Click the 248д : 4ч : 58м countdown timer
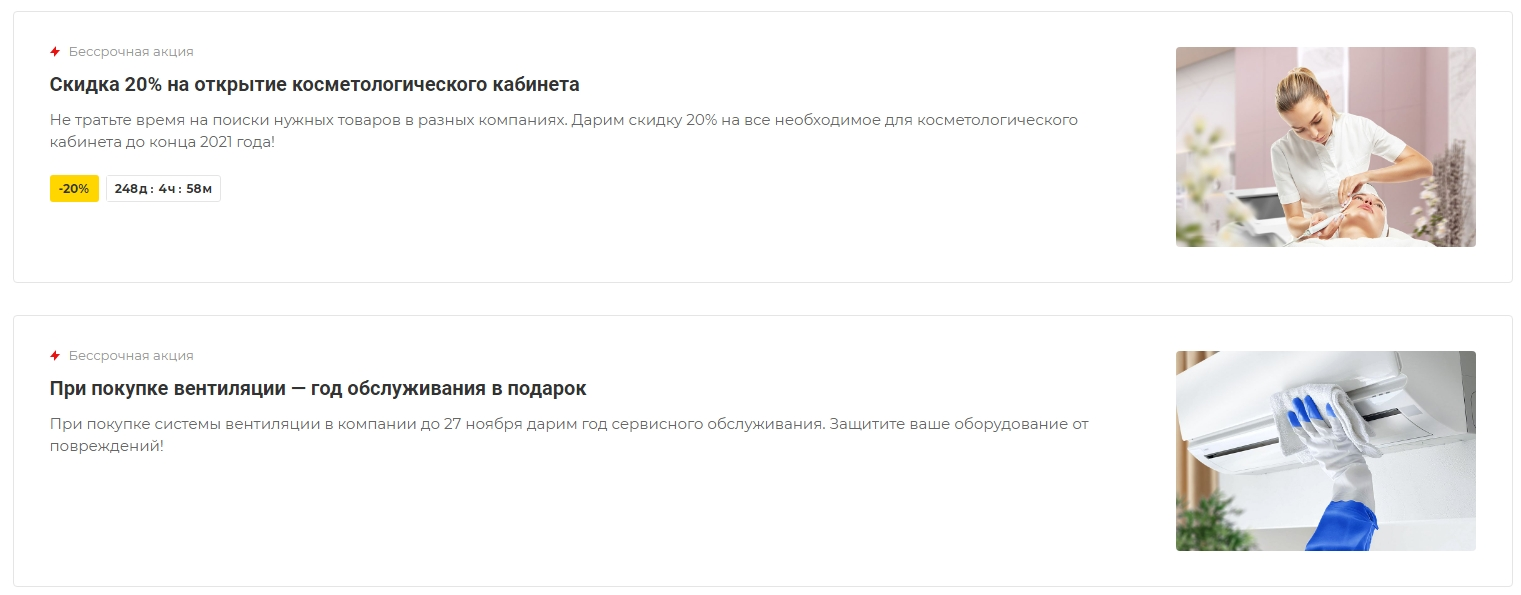The width and height of the screenshot is (1521, 595). (x=163, y=189)
